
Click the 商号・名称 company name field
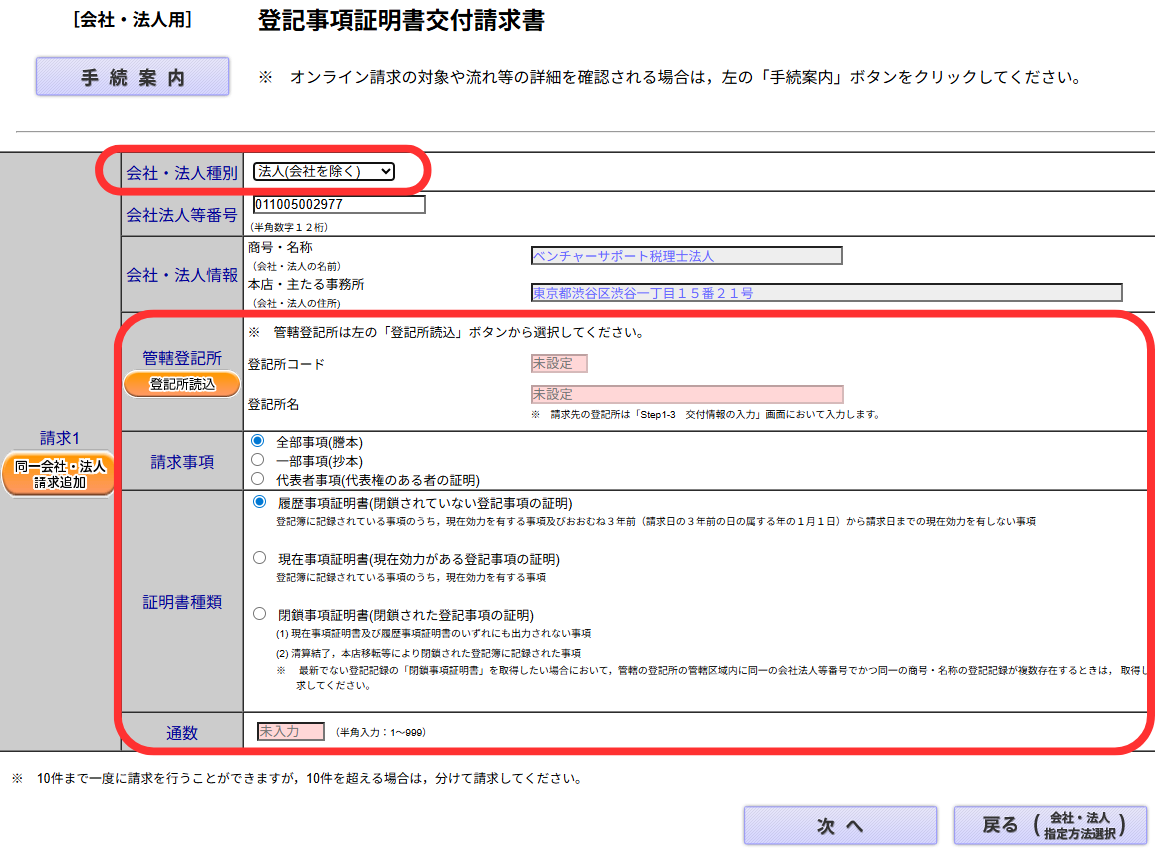tap(686, 256)
